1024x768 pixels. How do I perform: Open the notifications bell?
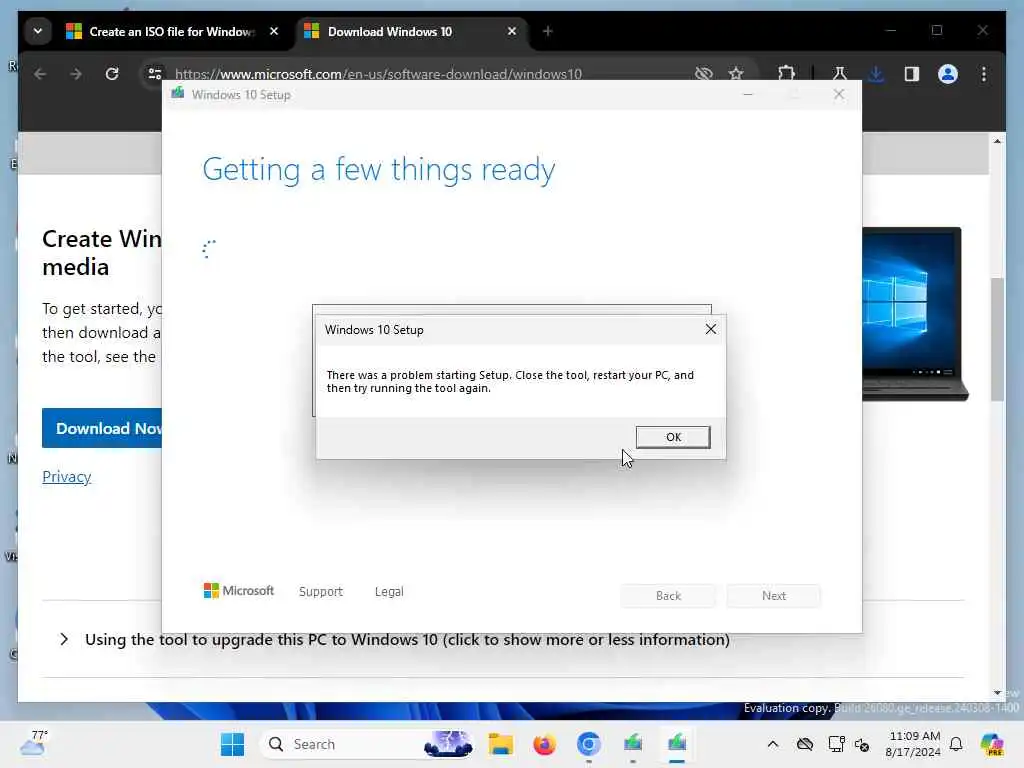point(956,744)
